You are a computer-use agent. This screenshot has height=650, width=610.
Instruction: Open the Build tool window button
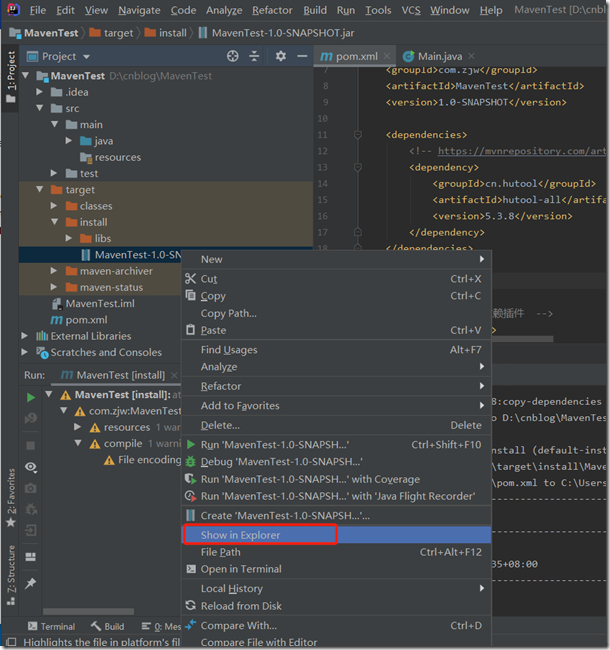pyautogui.click(x=108, y=626)
